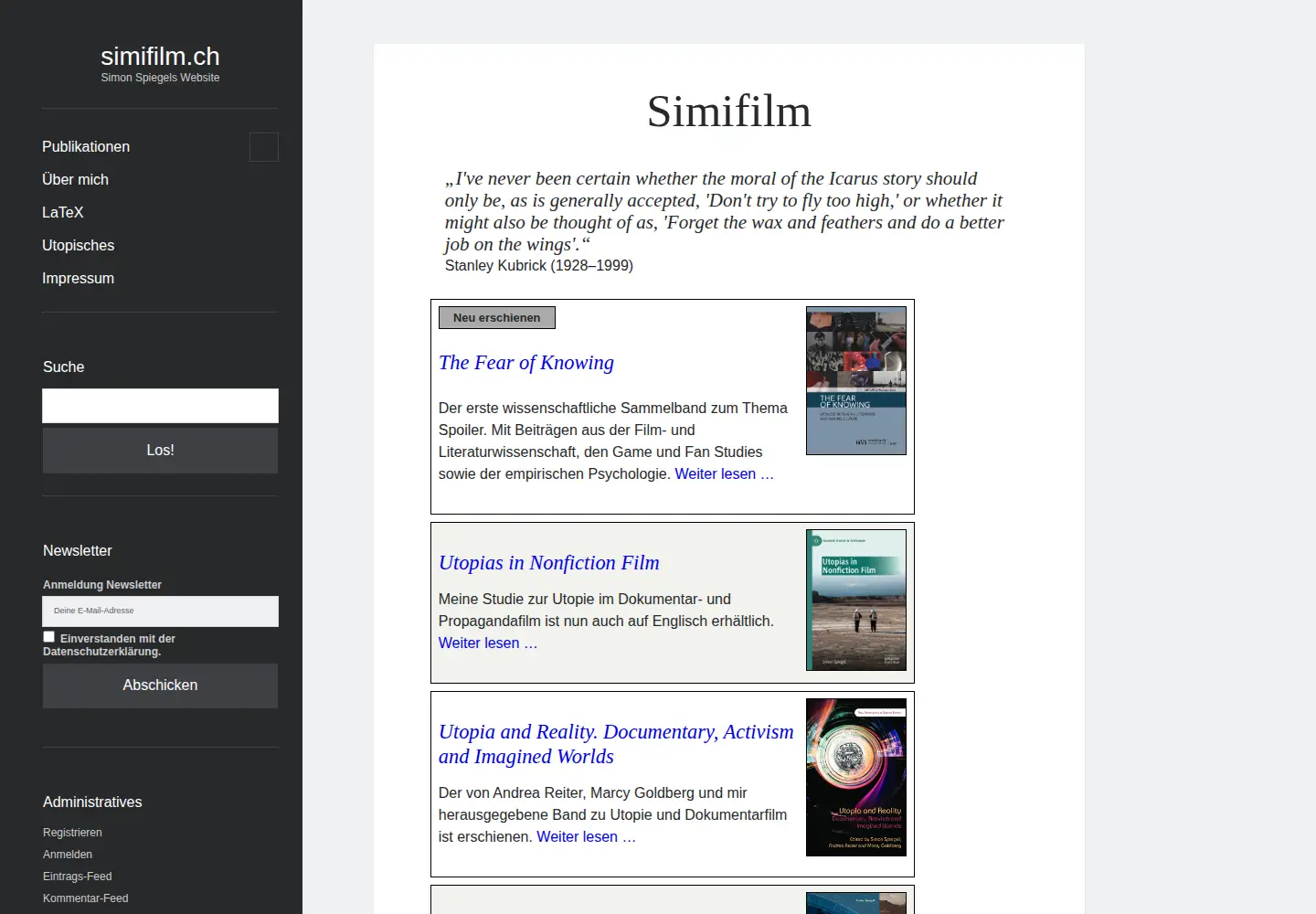Click the Stanley Kubrick (1928–1999) attribution
The height and width of the screenshot is (914, 1316).
pos(539,265)
